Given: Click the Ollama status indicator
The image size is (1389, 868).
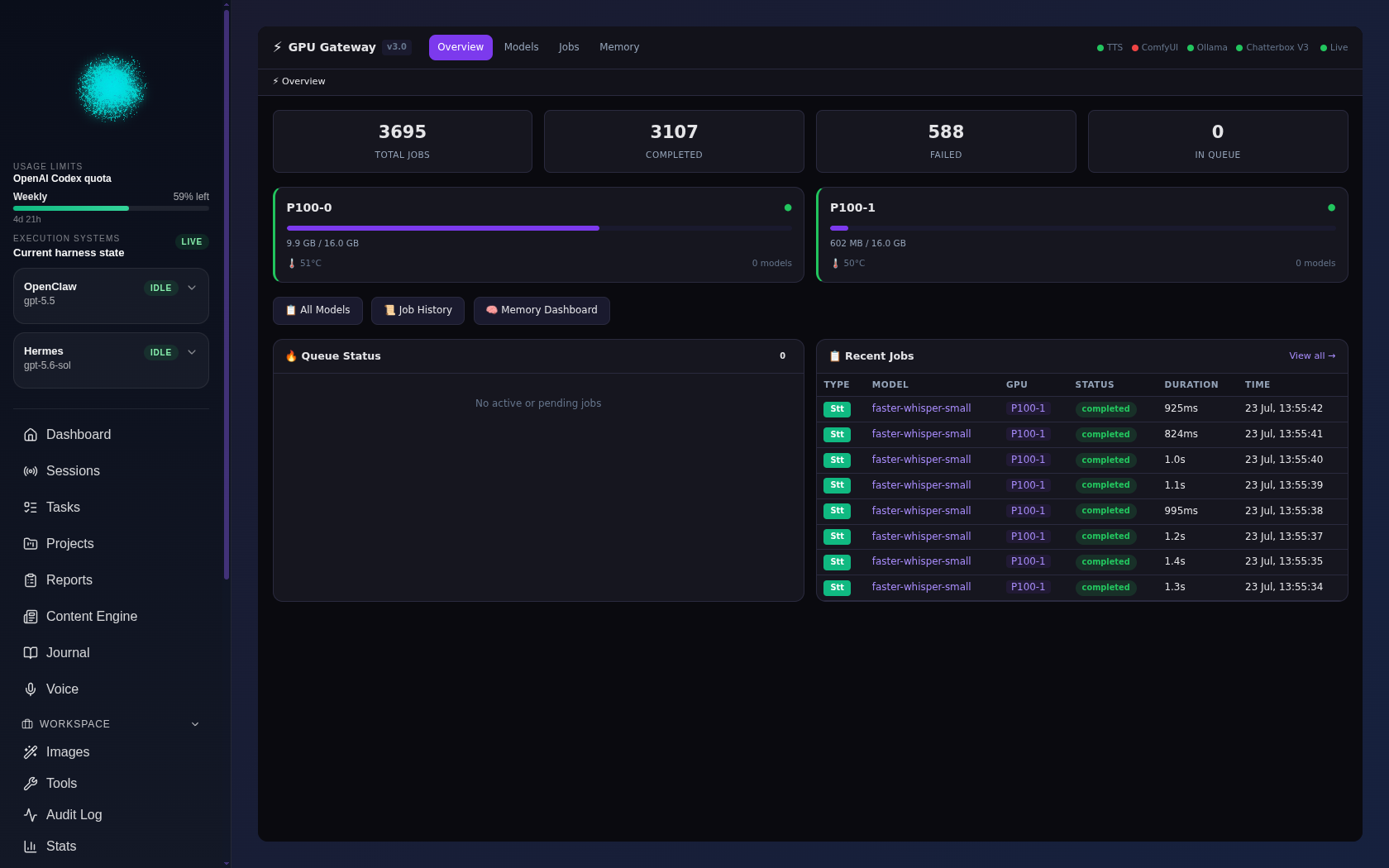Looking at the screenshot, I should 1207,48.
